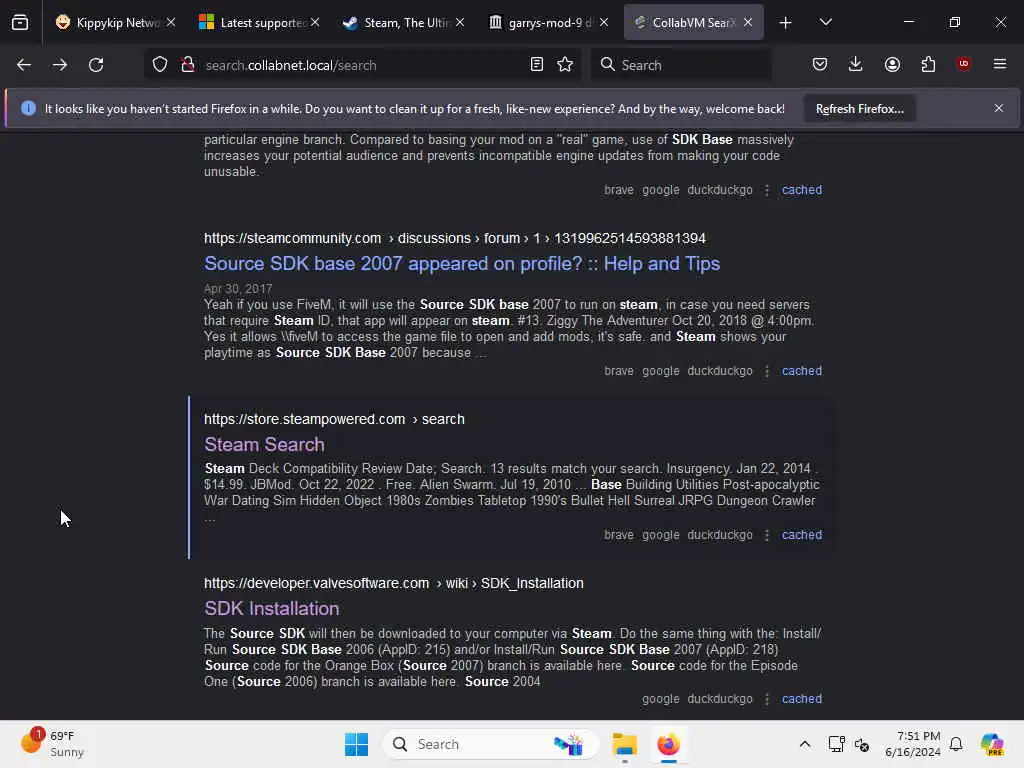Open notifications bell icon

956,744
